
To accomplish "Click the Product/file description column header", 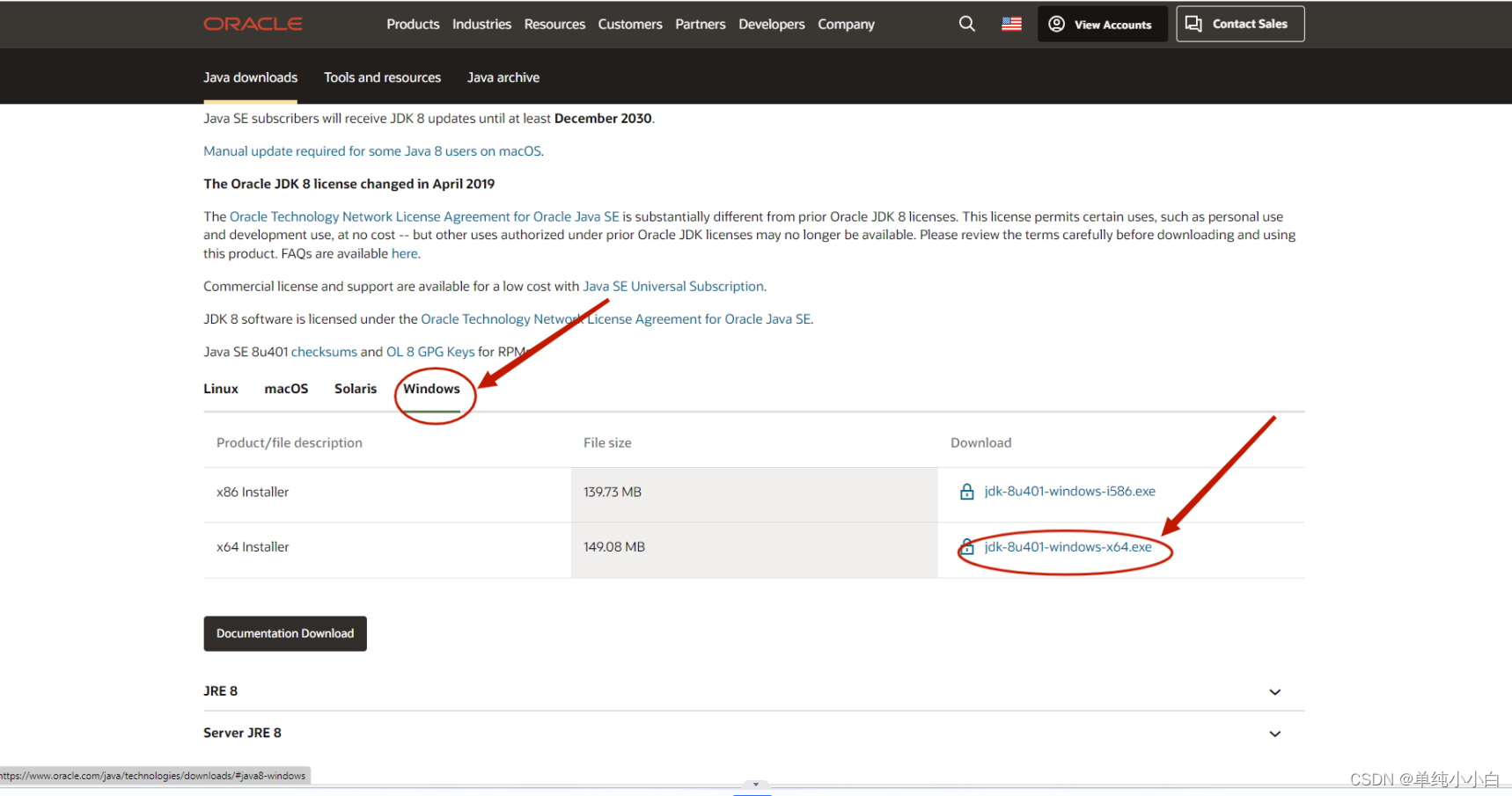I will pyautogui.click(x=290, y=442).
